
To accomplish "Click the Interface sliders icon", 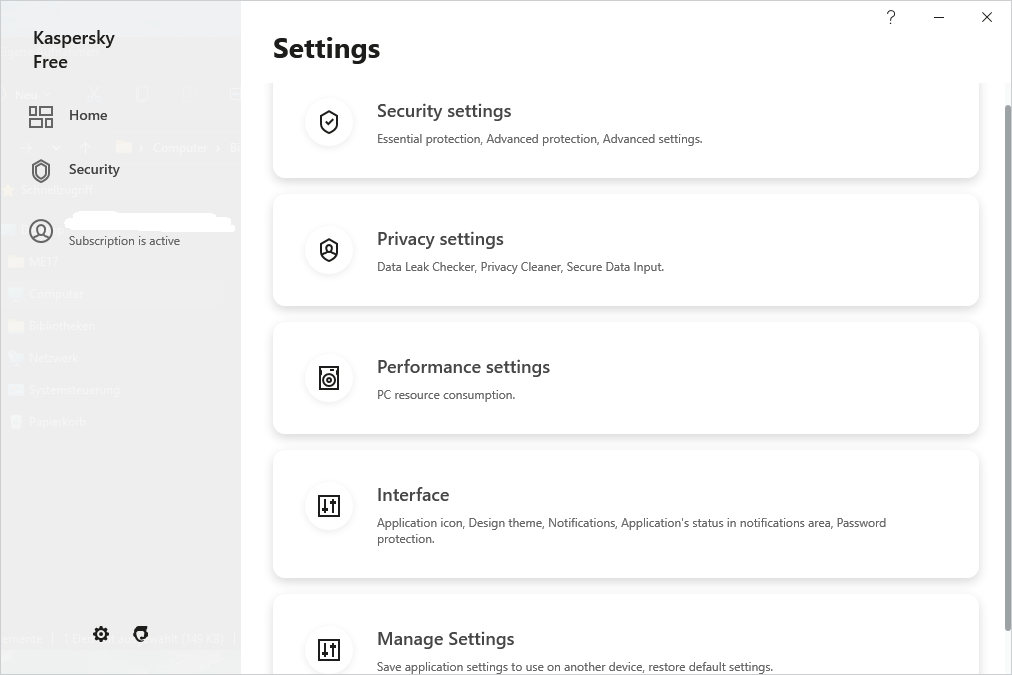I will click(x=329, y=506).
